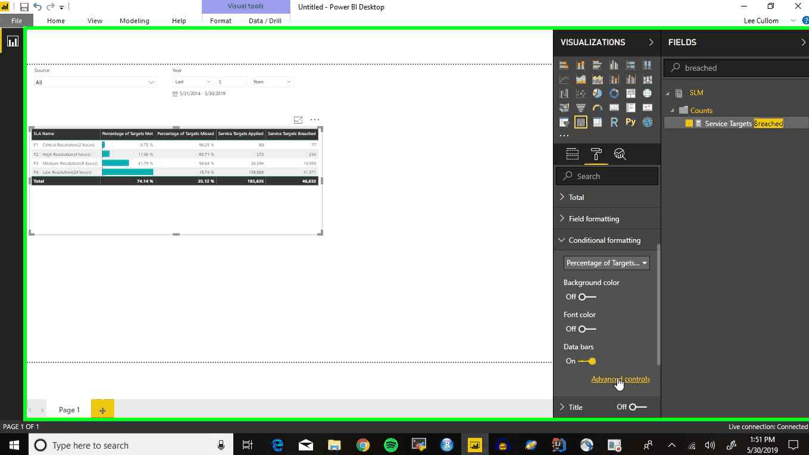The height and width of the screenshot is (455, 809).
Task: Select the Donut chart visual
Action: coord(614,93)
